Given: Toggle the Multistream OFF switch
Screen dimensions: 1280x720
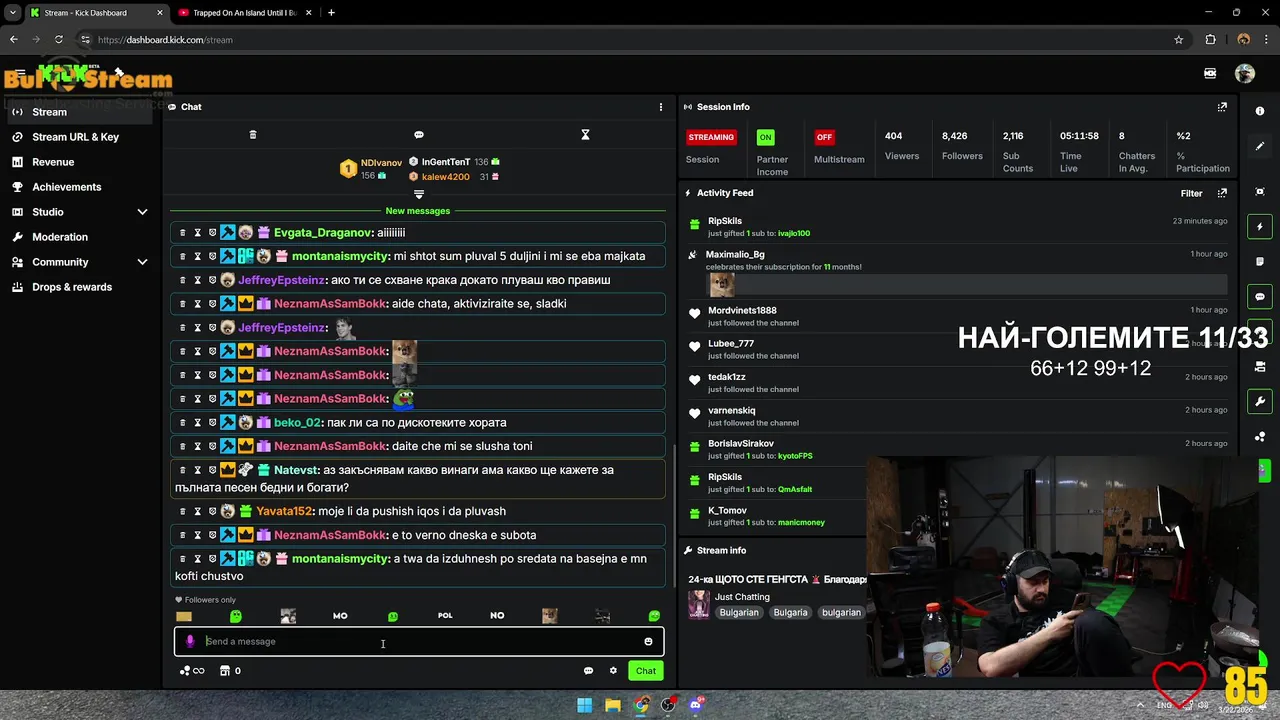Looking at the screenshot, I should (x=824, y=137).
